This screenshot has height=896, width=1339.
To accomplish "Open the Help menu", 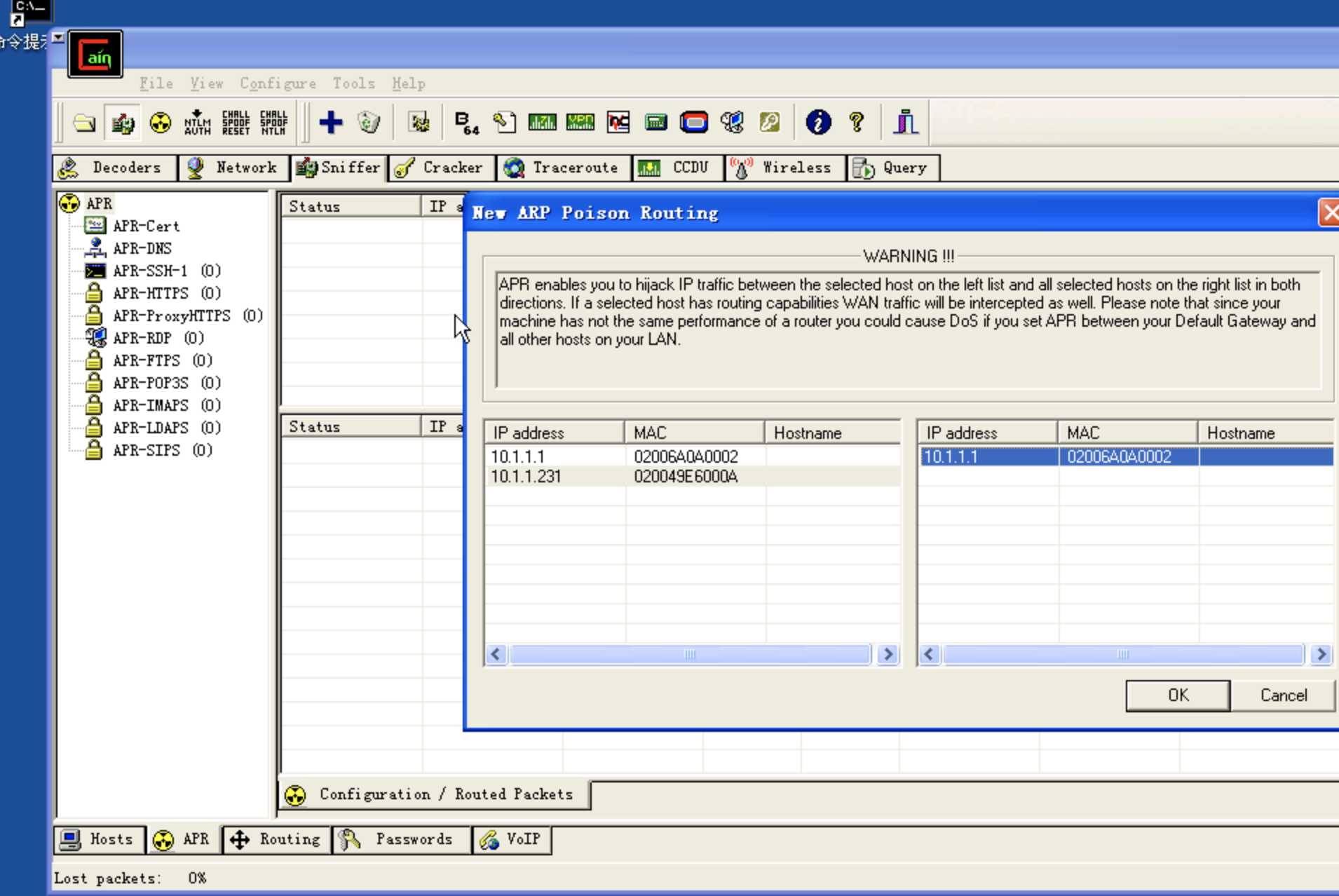I will [408, 83].
